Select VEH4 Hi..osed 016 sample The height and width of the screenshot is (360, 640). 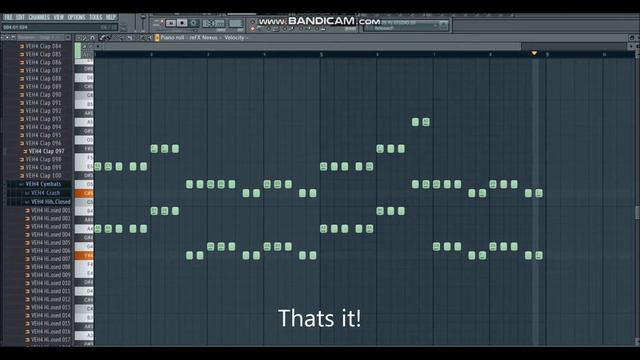pyautogui.click(x=50, y=332)
